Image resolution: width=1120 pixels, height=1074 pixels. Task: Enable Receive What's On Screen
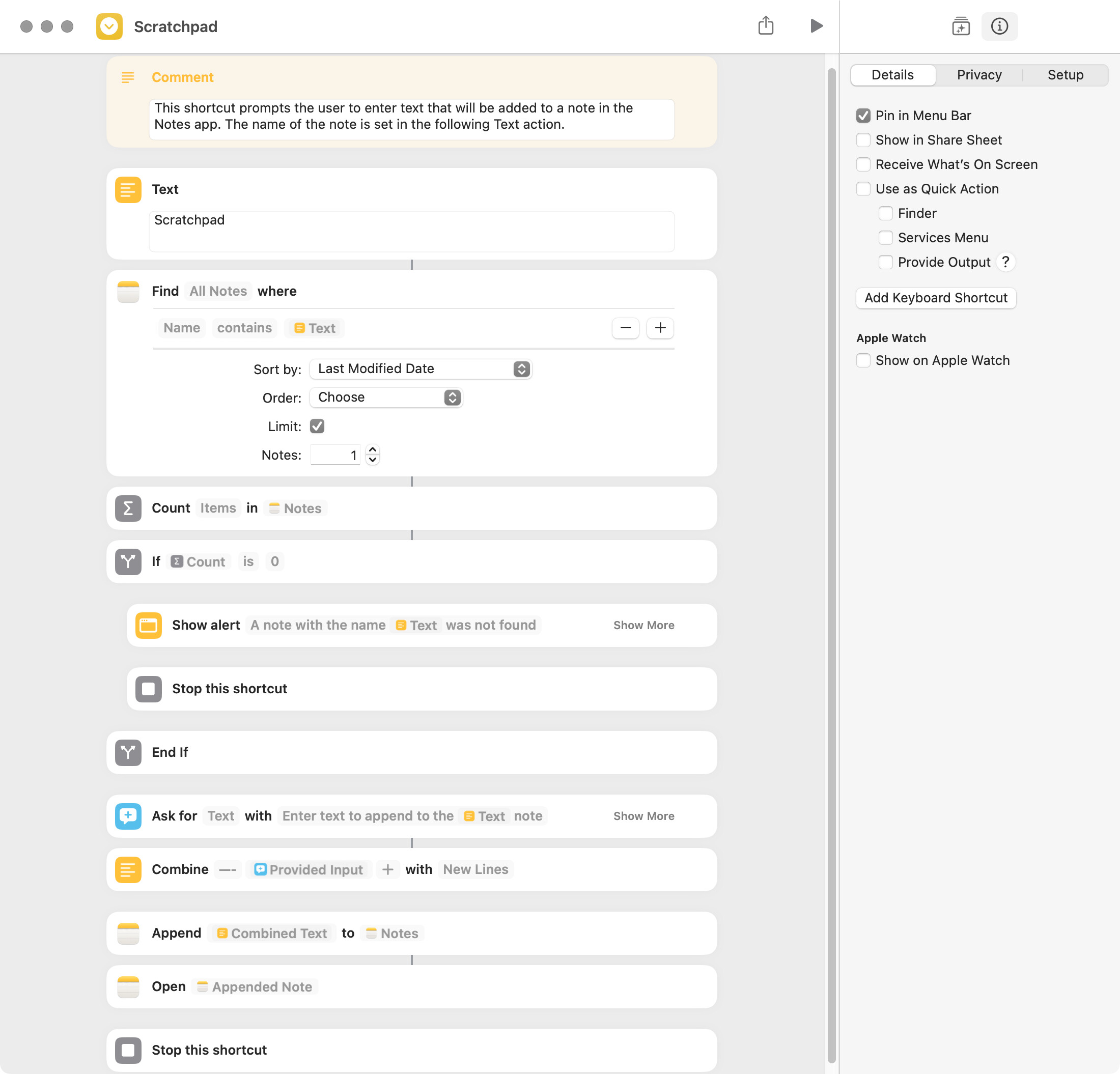pos(863,164)
